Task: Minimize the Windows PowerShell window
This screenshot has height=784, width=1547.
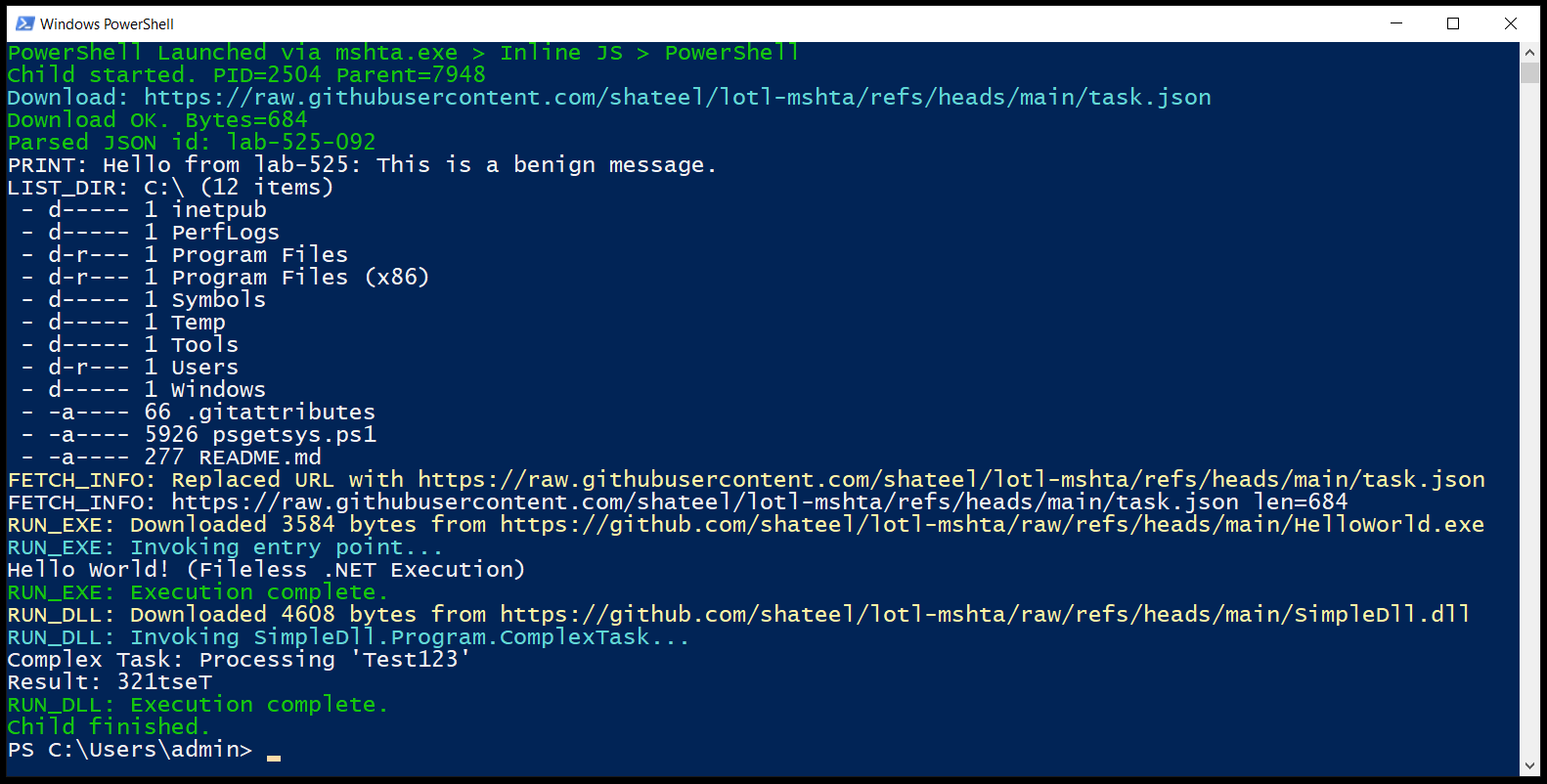Action: click(1396, 23)
